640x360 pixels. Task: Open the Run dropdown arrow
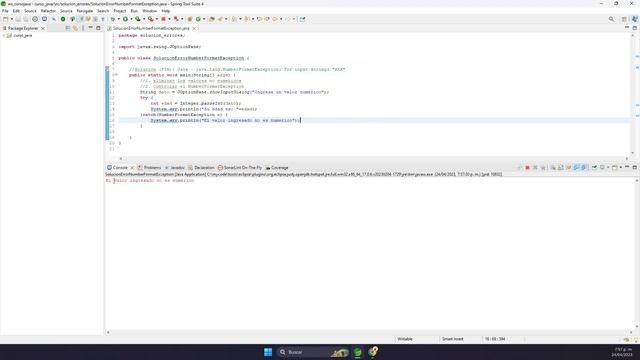coord(131,19)
